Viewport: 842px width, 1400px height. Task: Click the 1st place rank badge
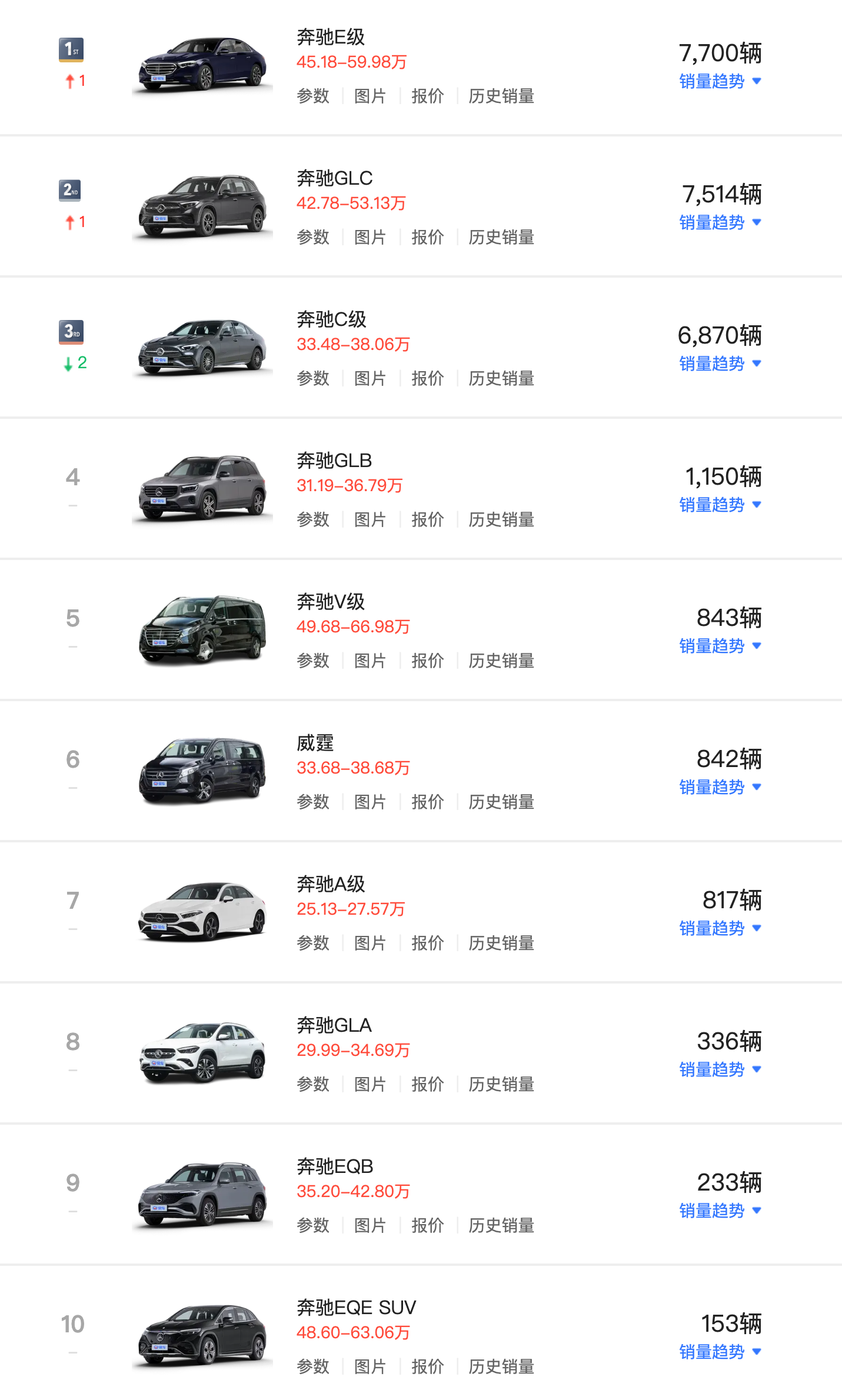[71, 49]
